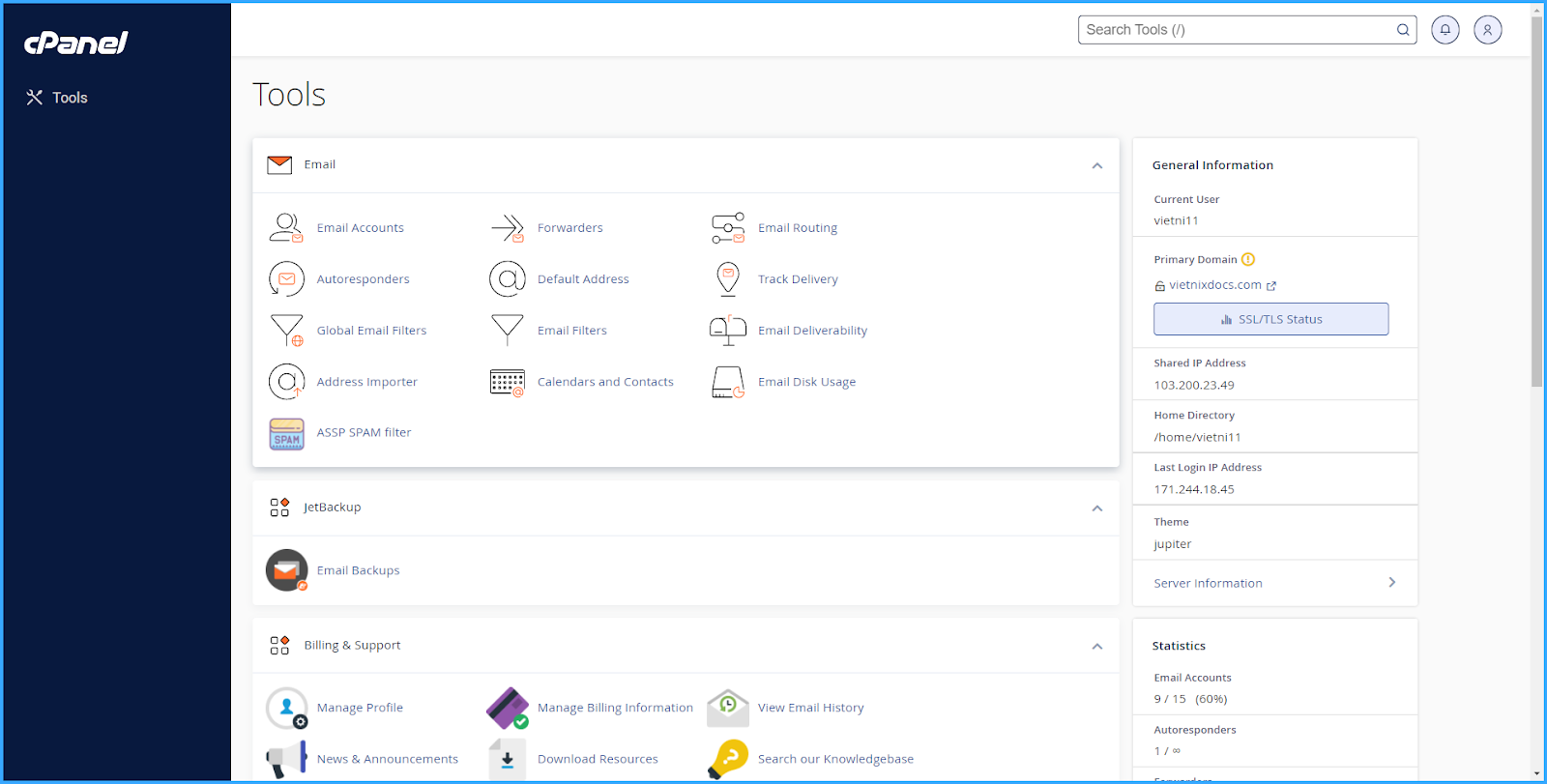
Task: Open the News & Announcements megaphone icon
Action: click(286, 760)
